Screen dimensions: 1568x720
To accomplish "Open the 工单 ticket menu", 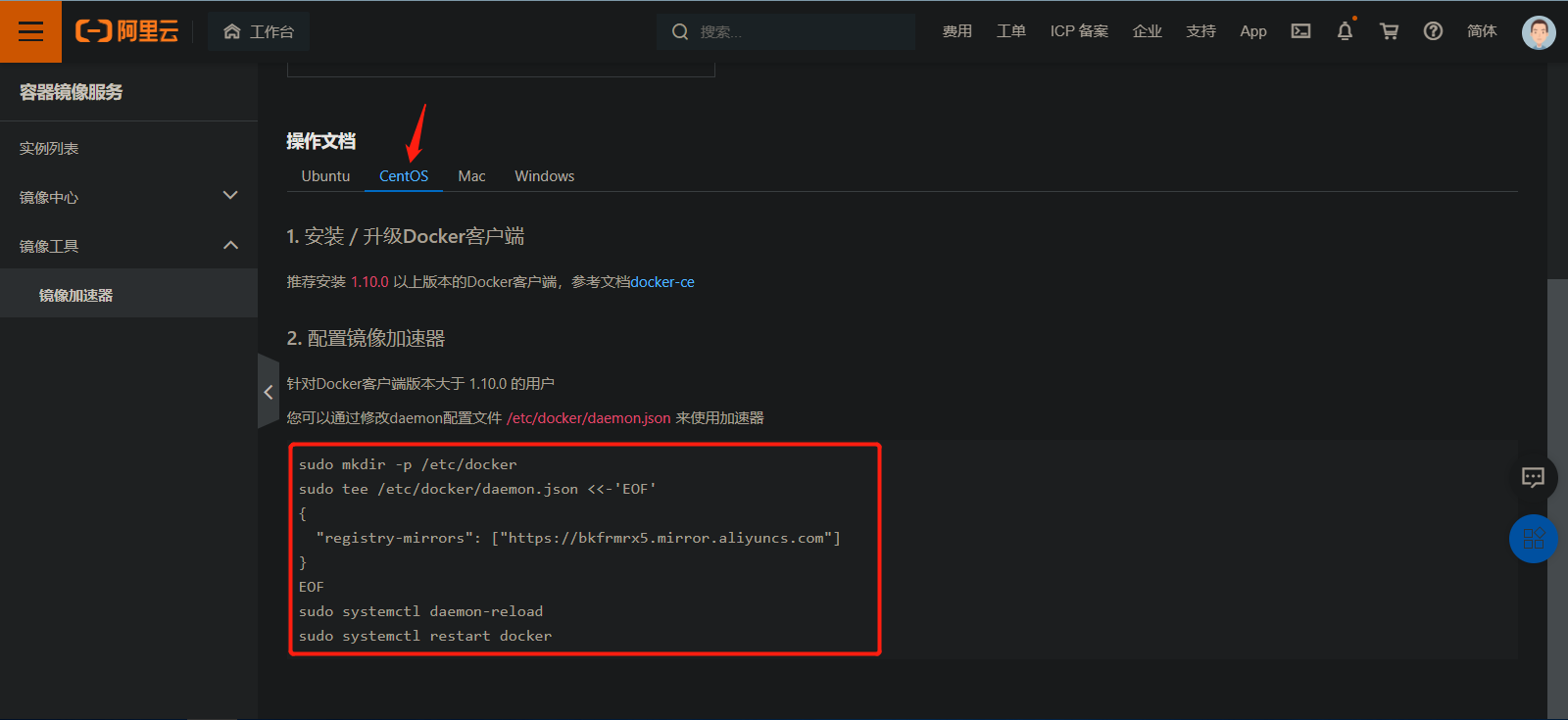I will pos(1011,31).
